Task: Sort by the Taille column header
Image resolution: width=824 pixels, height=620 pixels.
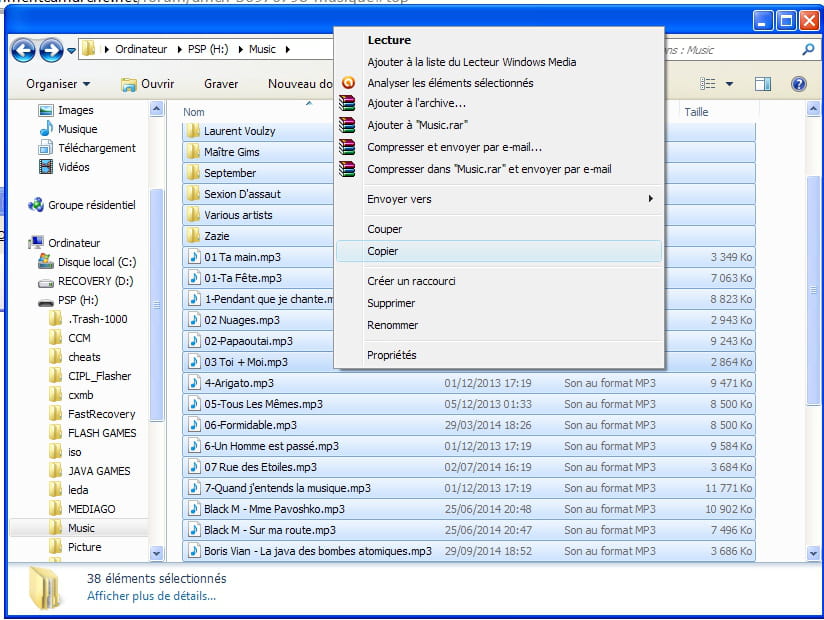Action: (696, 112)
